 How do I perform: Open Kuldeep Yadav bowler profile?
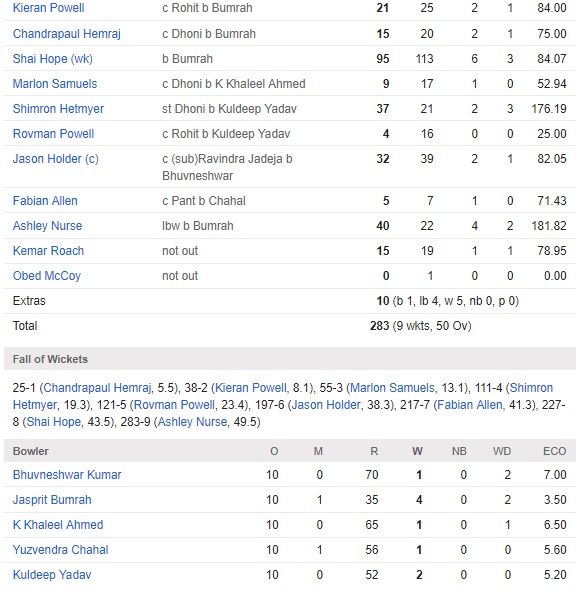(52, 575)
